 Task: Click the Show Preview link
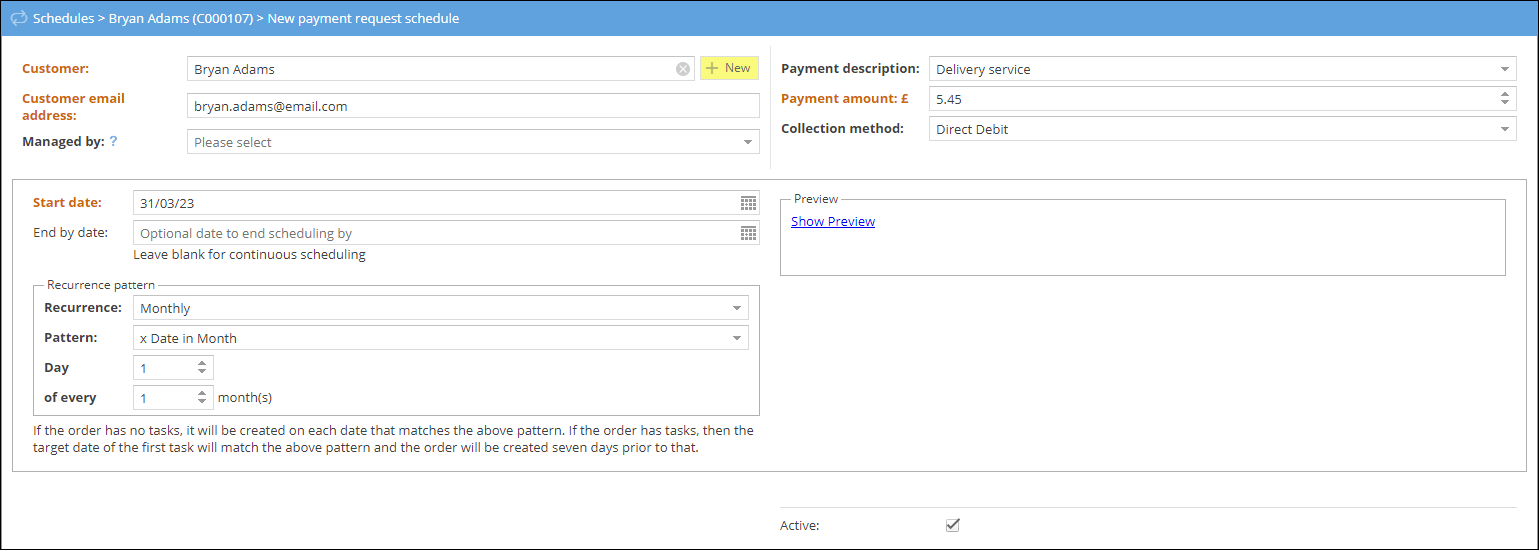832,222
